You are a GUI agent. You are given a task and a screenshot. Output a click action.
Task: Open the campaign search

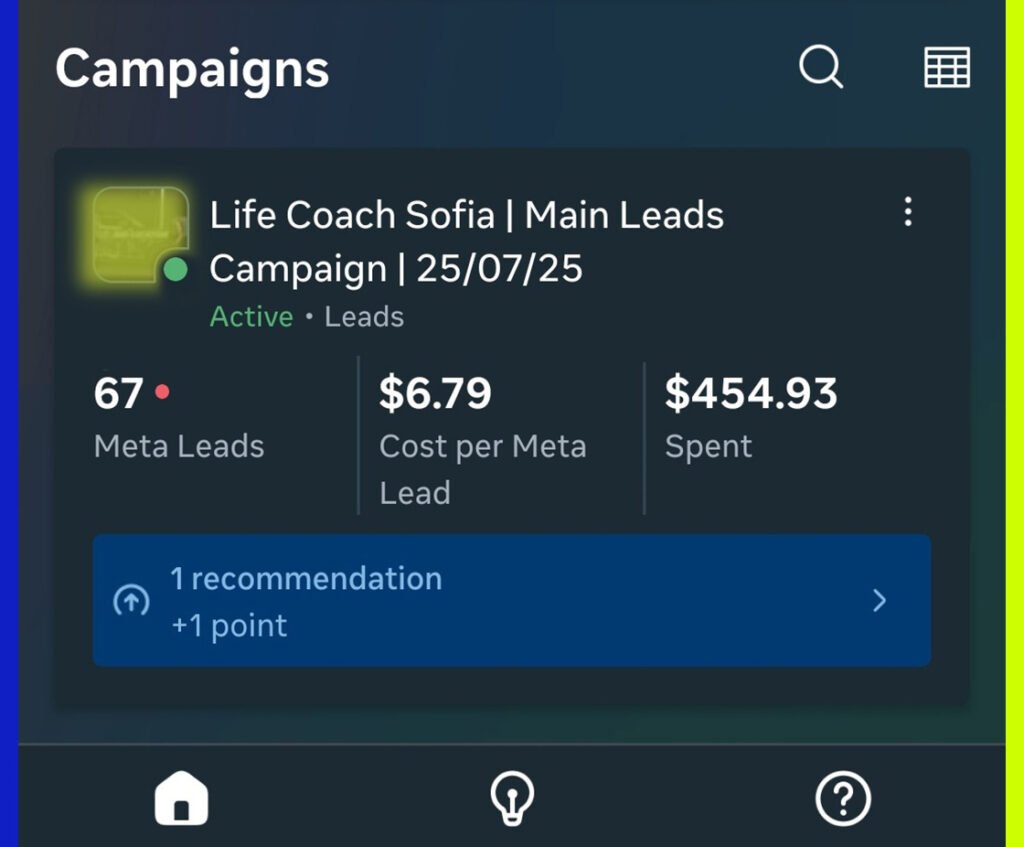(x=821, y=68)
